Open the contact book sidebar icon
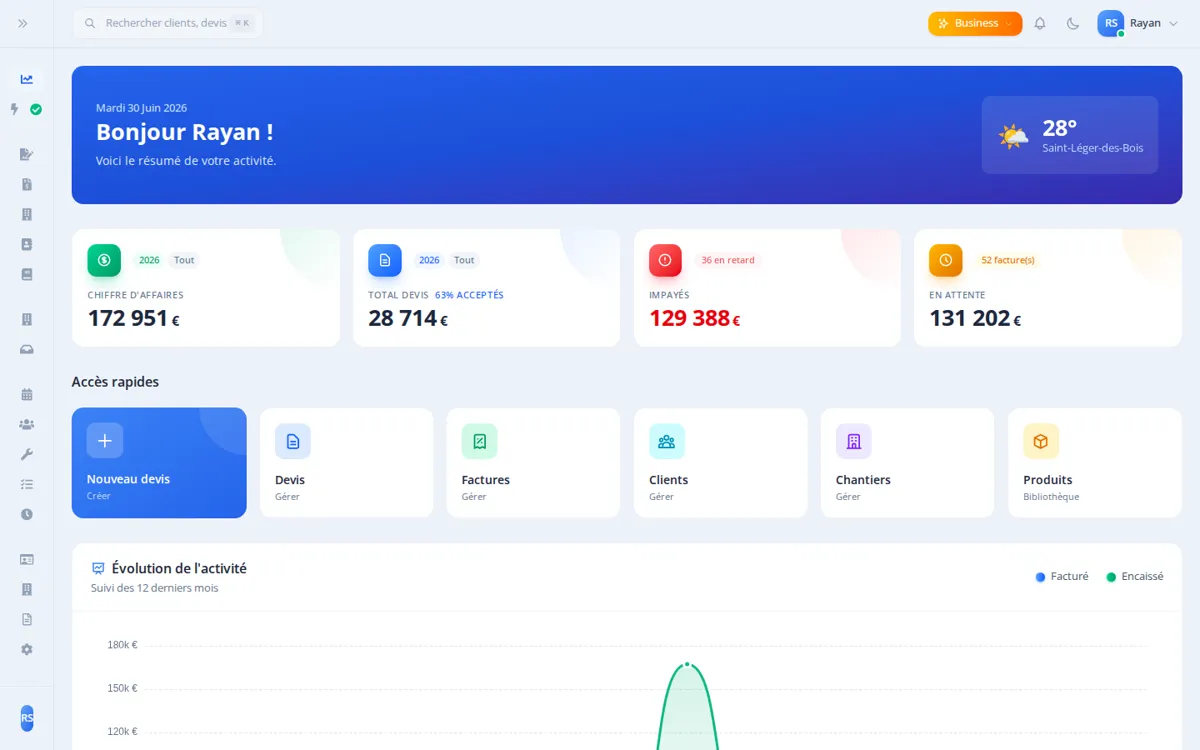The width and height of the screenshot is (1200, 750). pyautogui.click(x=27, y=244)
